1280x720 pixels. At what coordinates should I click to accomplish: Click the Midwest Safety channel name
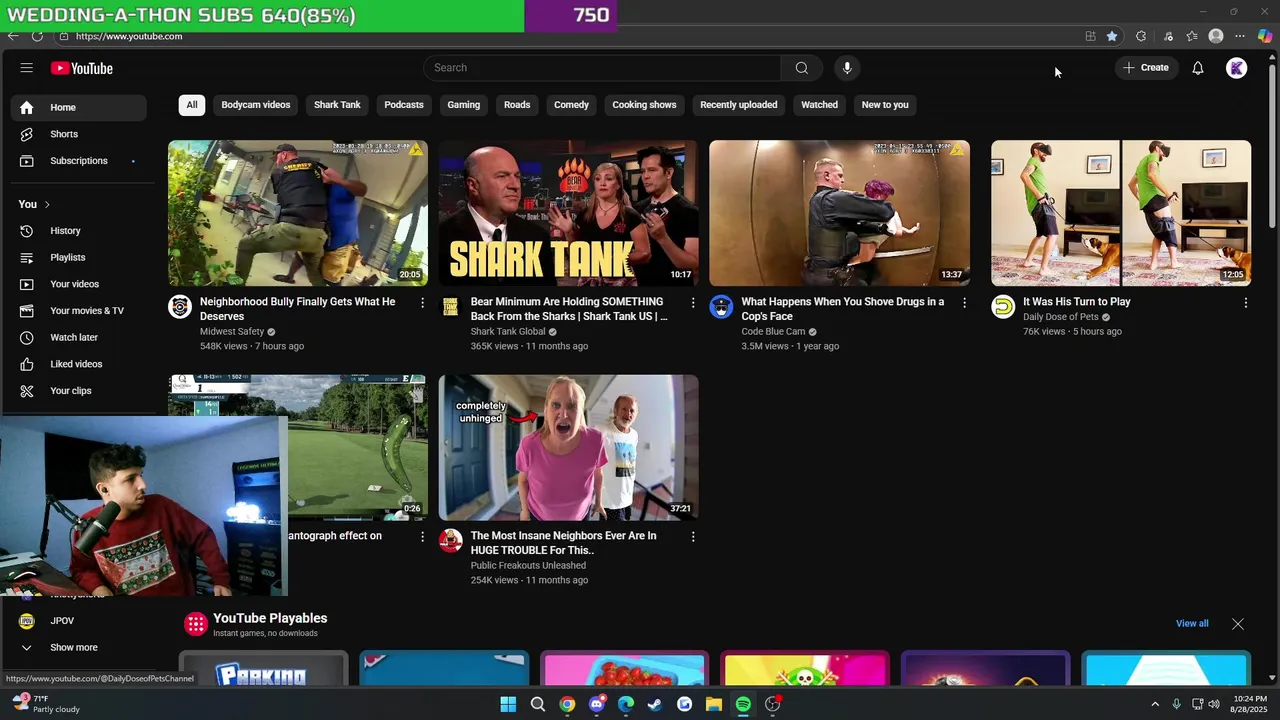point(232,332)
